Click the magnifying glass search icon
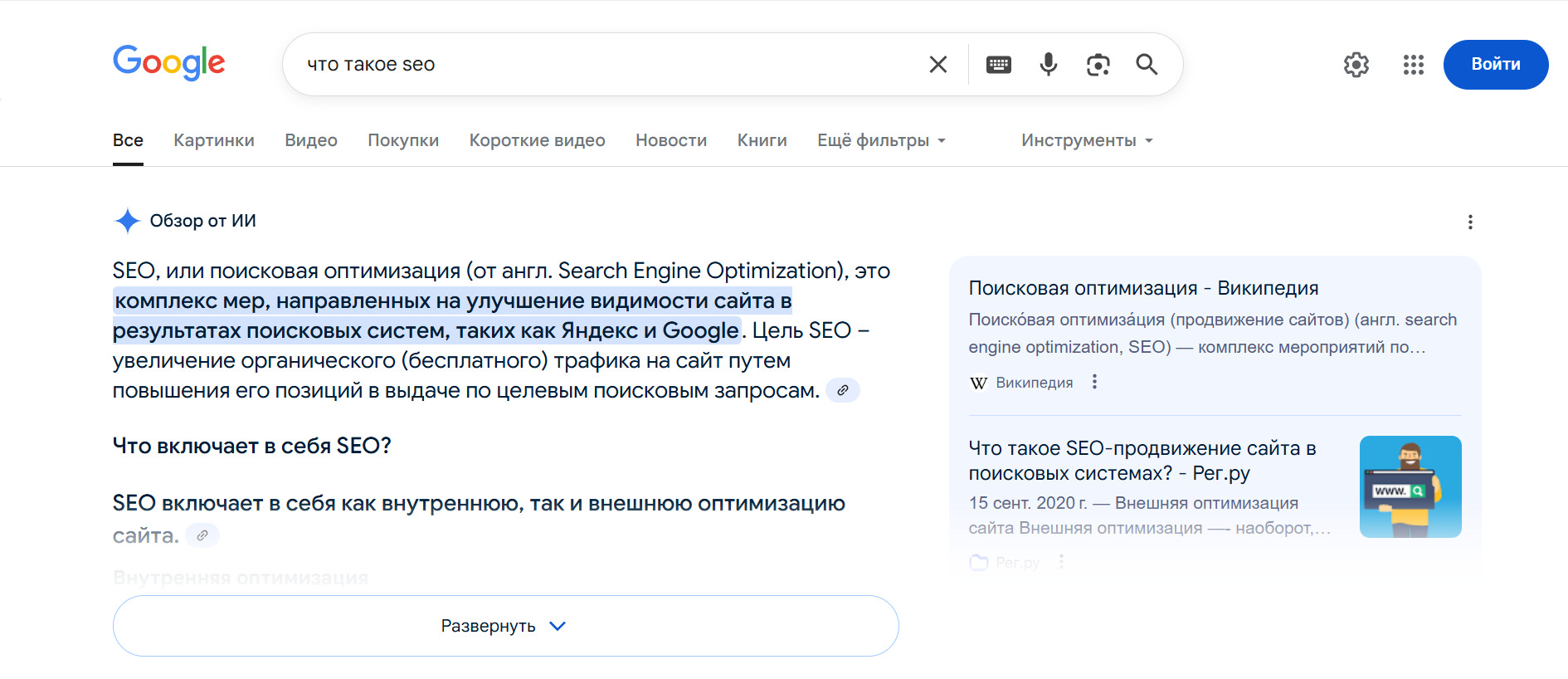This screenshot has height=679, width=1568. [1147, 65]
